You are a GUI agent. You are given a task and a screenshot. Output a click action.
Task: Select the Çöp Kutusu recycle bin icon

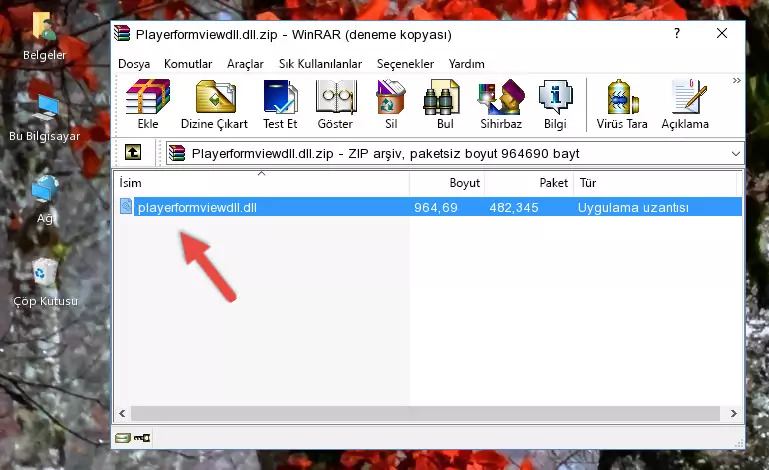[45, 283]
